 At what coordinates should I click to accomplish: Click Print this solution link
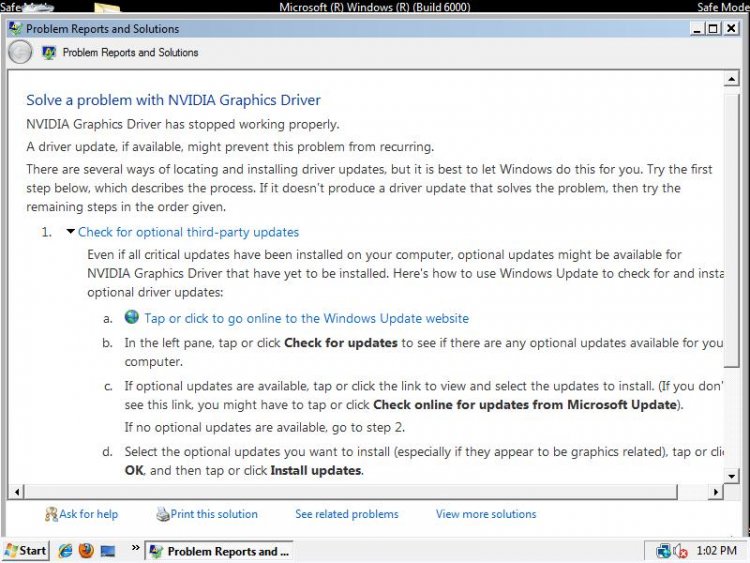pos(214,514)
